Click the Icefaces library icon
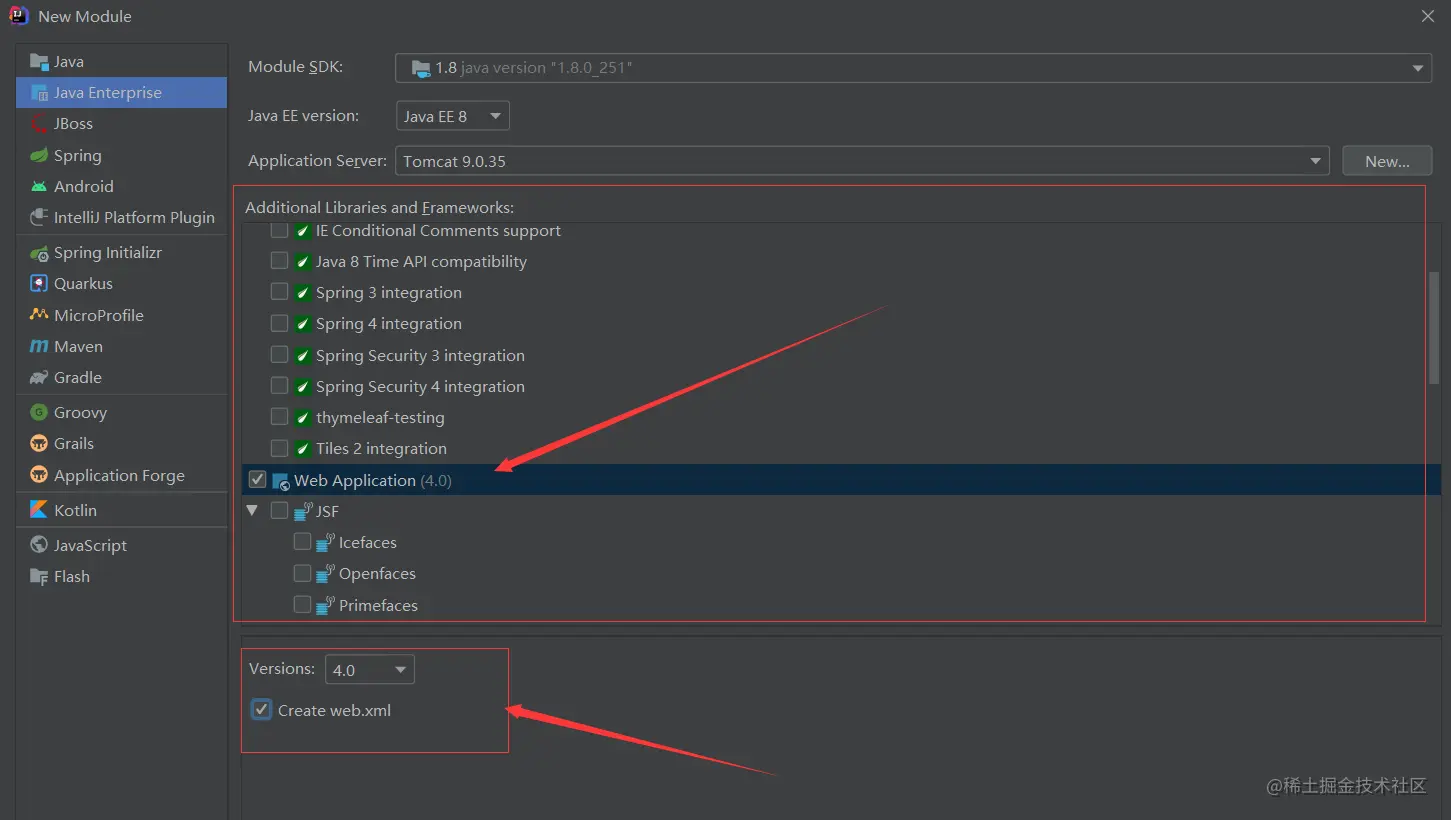Viewport: 1451px width, 820px height. pyautogui.click(x=326, y=543)
